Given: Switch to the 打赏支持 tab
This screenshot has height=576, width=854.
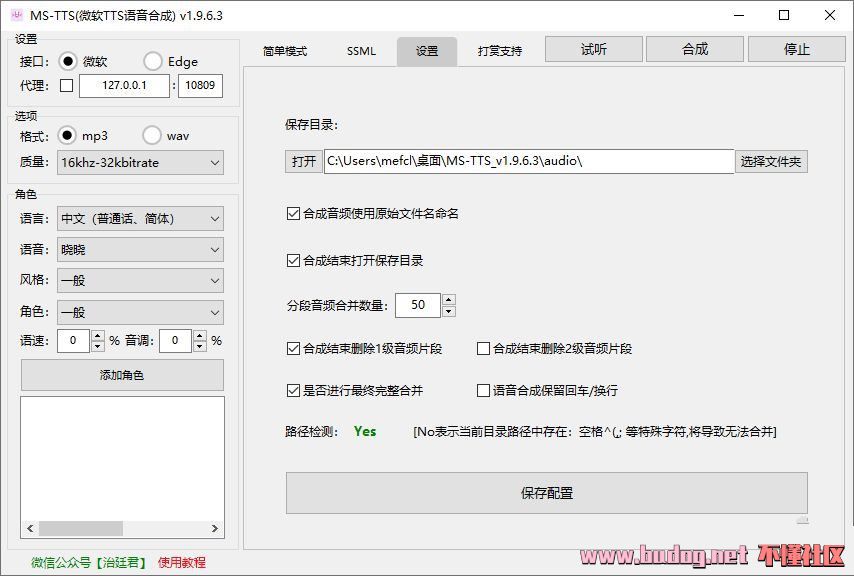Looking at the screenshot, I should [x=500, y=51].
